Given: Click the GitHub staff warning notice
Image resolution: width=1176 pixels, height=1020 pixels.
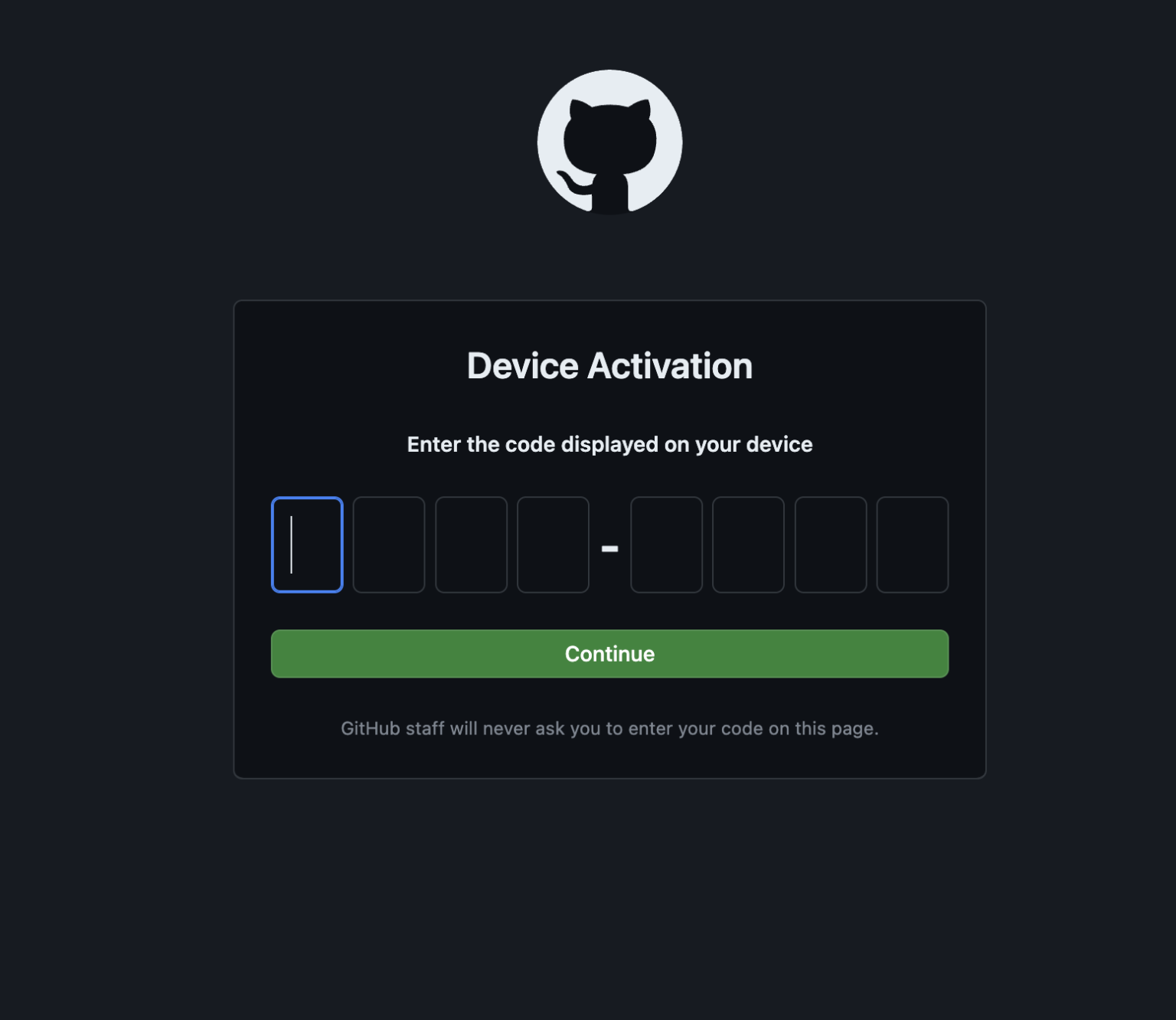Looking at the screenshot, I should (x=609, y=728).
